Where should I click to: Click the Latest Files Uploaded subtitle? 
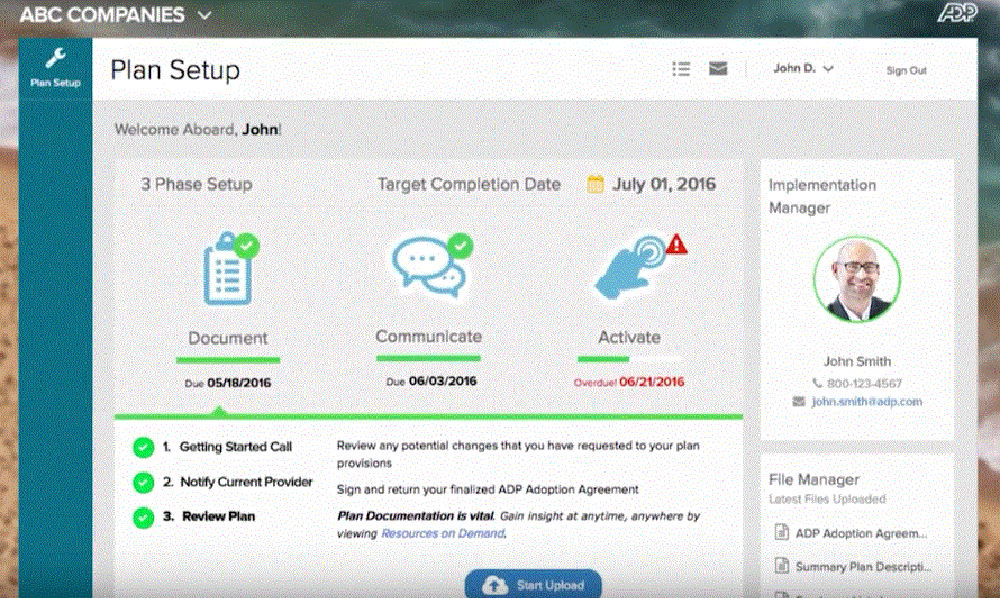pos(827,499)
